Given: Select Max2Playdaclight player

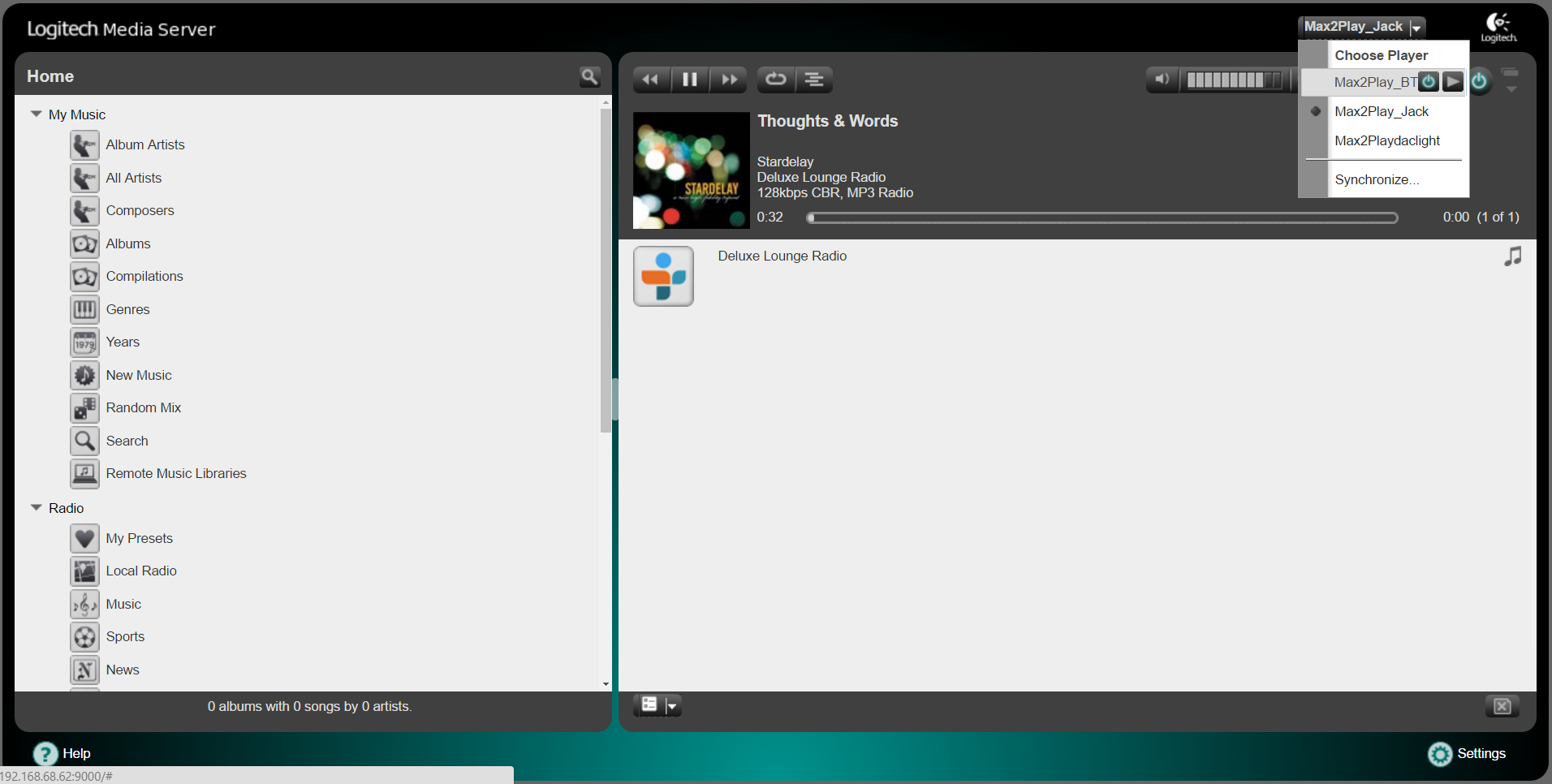Looking at the screenshot, I should click(x=1387, y=140).
